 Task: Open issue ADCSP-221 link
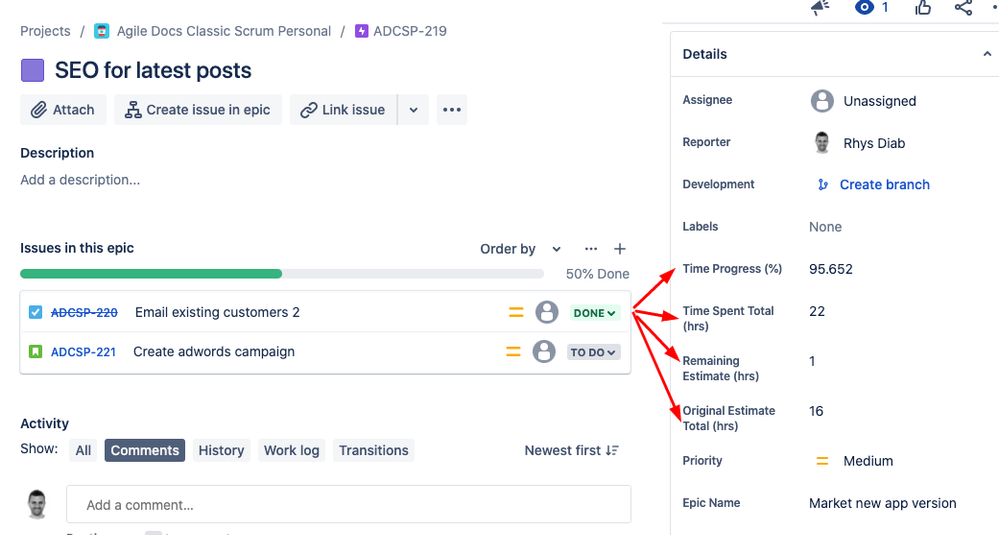pyautogui.click(x=83, y=352)
